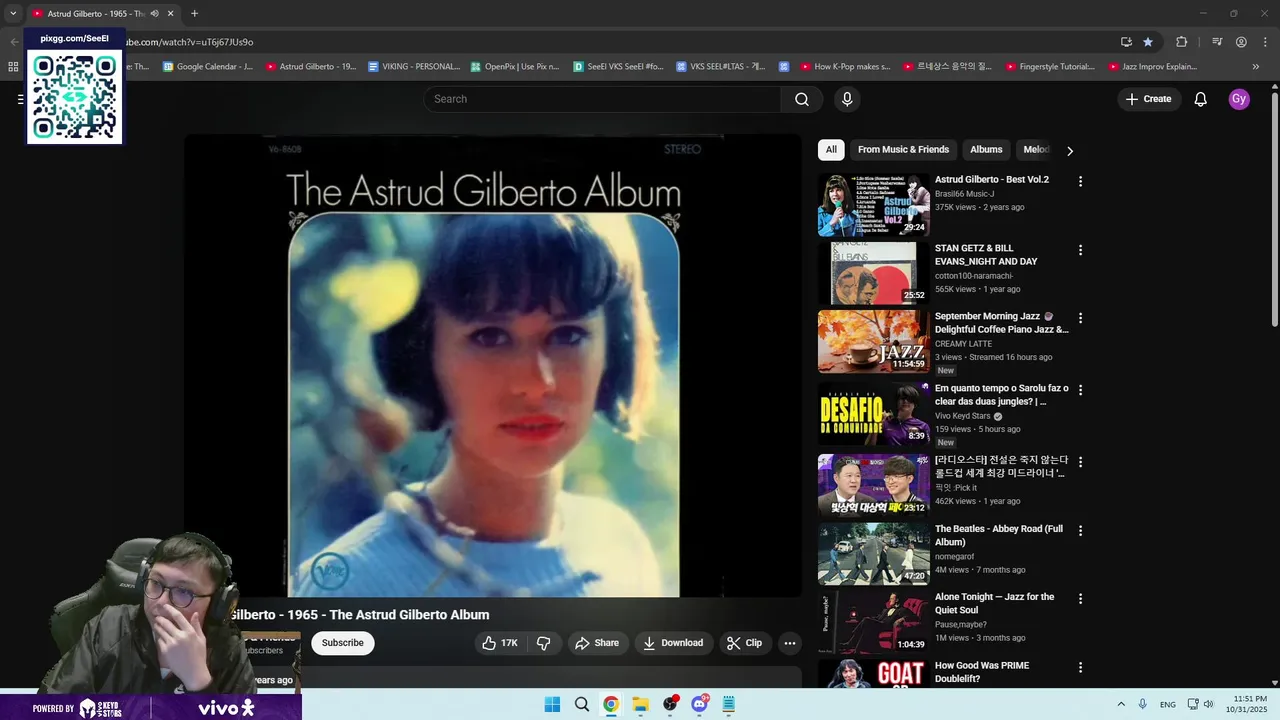Download the video
The height and width of the screenshot is (720, 1280).
[x=673, y=643]
